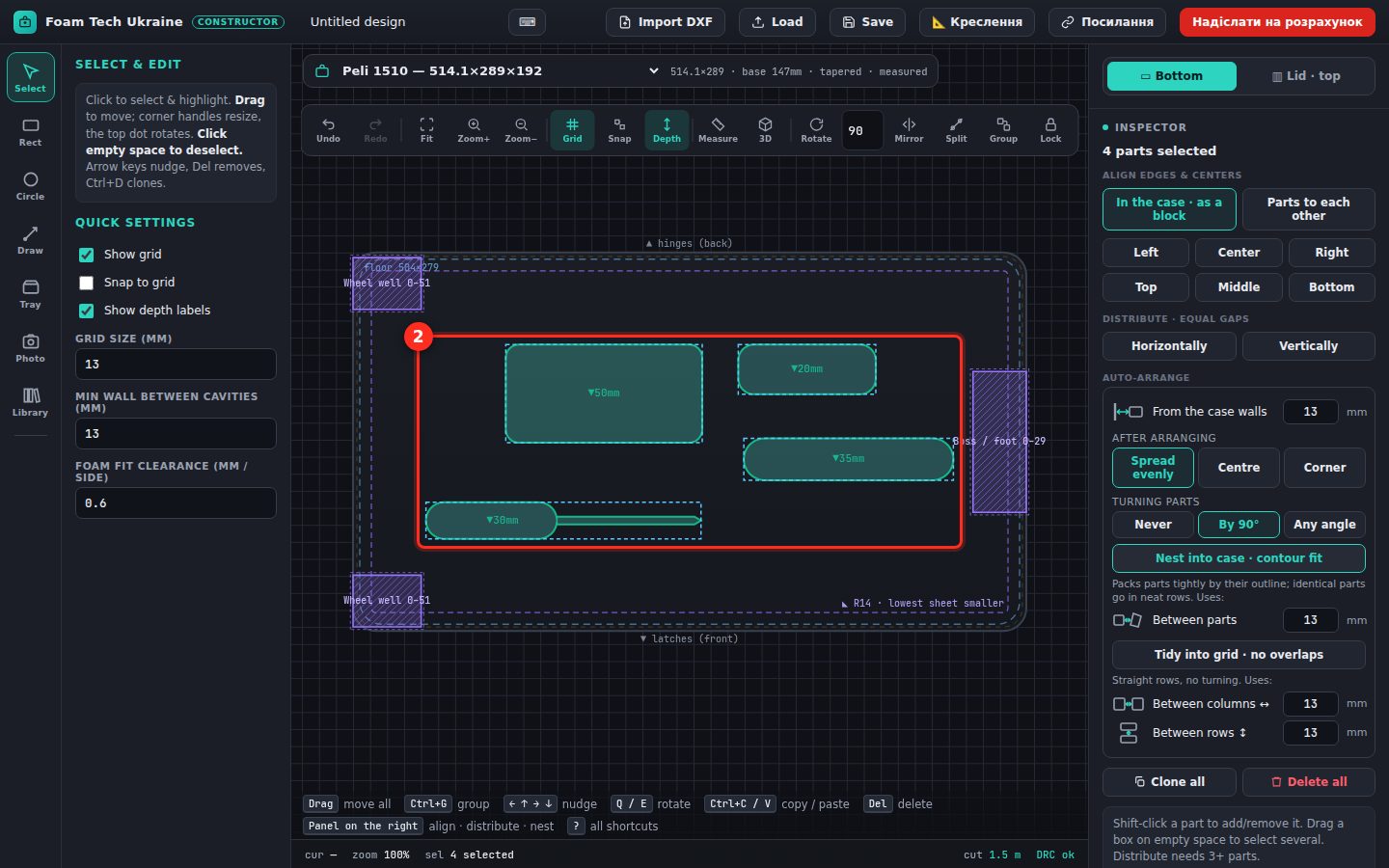Image resolution: width=1389 pixels, height=868 pixels.
Task: Click the Grid size input field
Action: (x=176, y=365)
